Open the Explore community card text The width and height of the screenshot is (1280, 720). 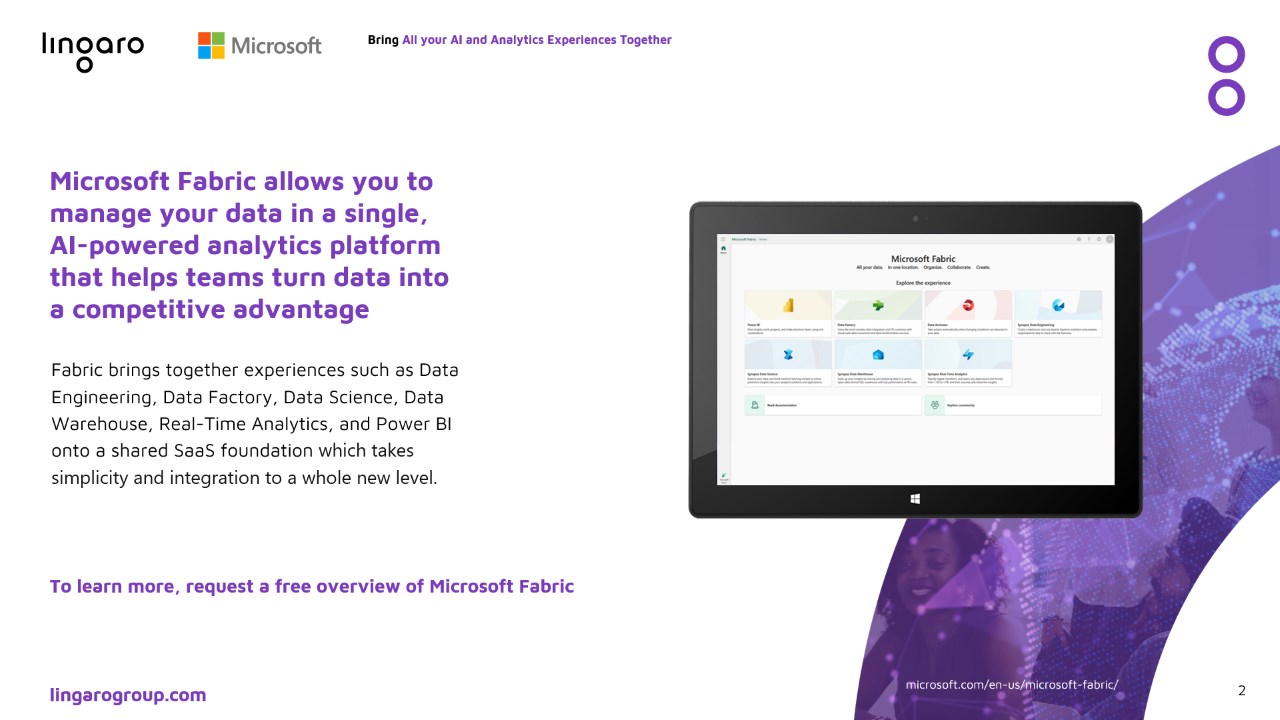tap(961, 405)
